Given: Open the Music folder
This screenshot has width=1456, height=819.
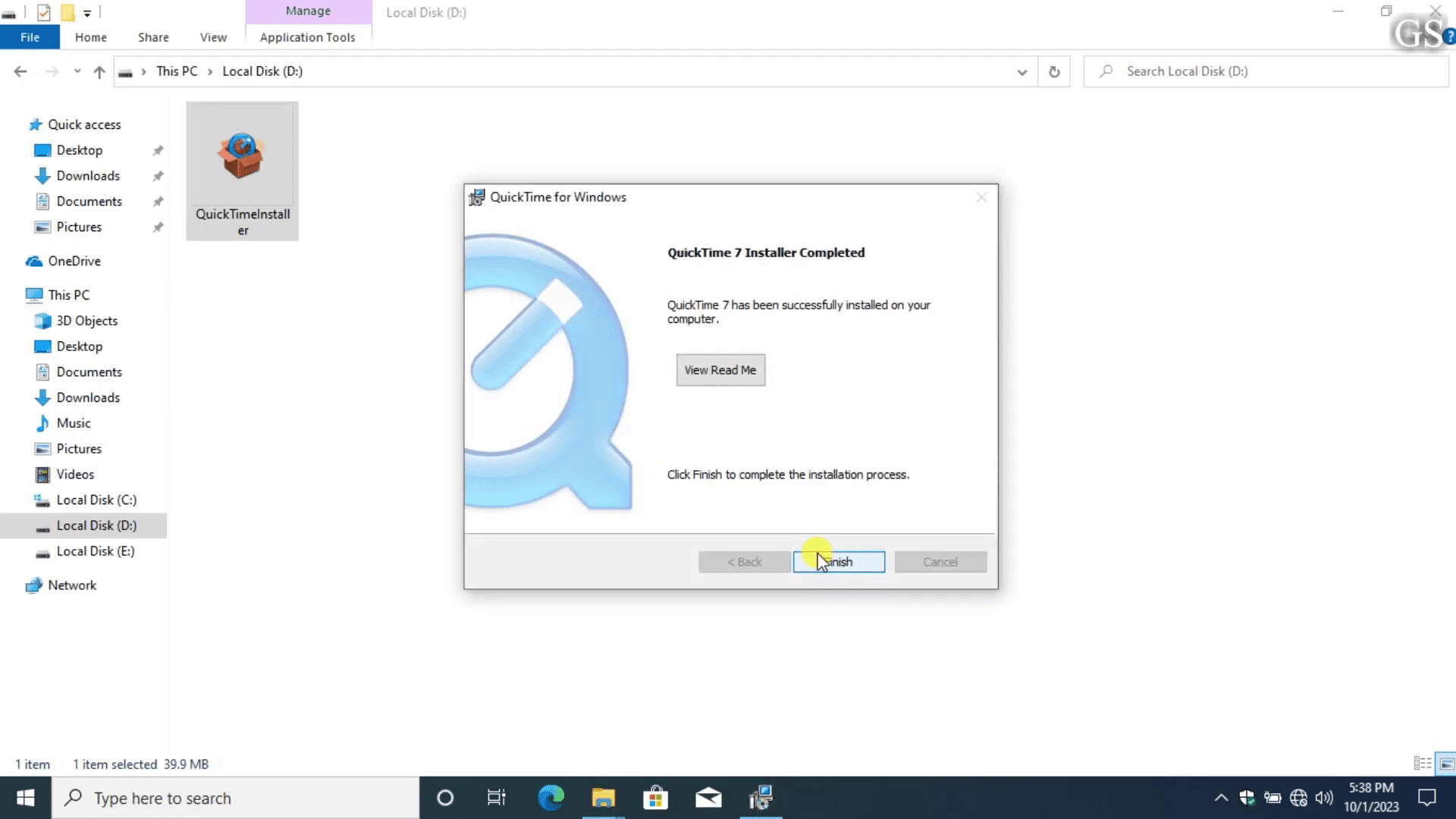Looking at the screenshot, I should [74, 423].
